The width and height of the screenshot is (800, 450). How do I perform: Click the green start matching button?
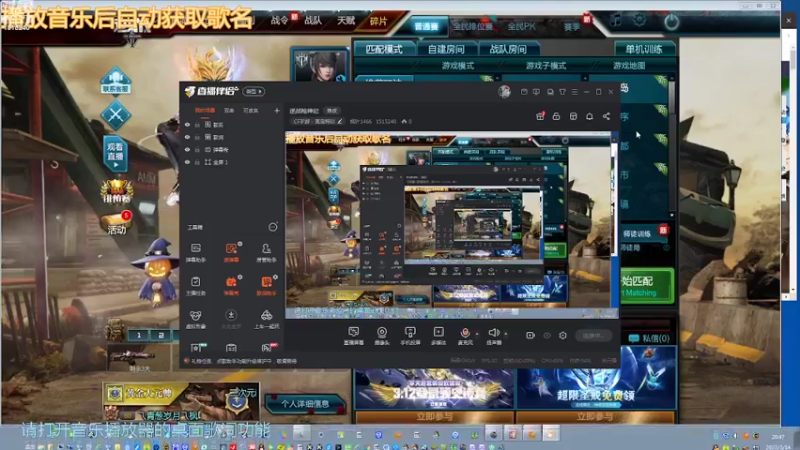pos(646,286)
